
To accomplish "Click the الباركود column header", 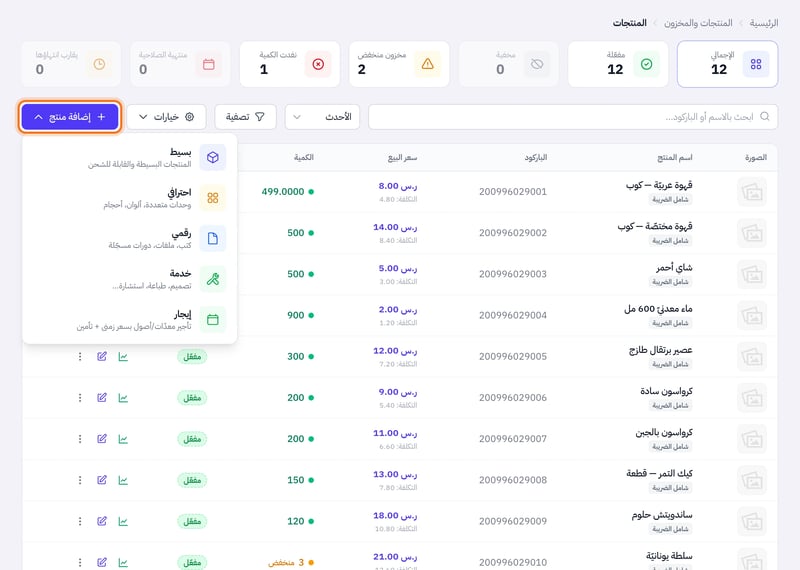I will coord(536,157).
